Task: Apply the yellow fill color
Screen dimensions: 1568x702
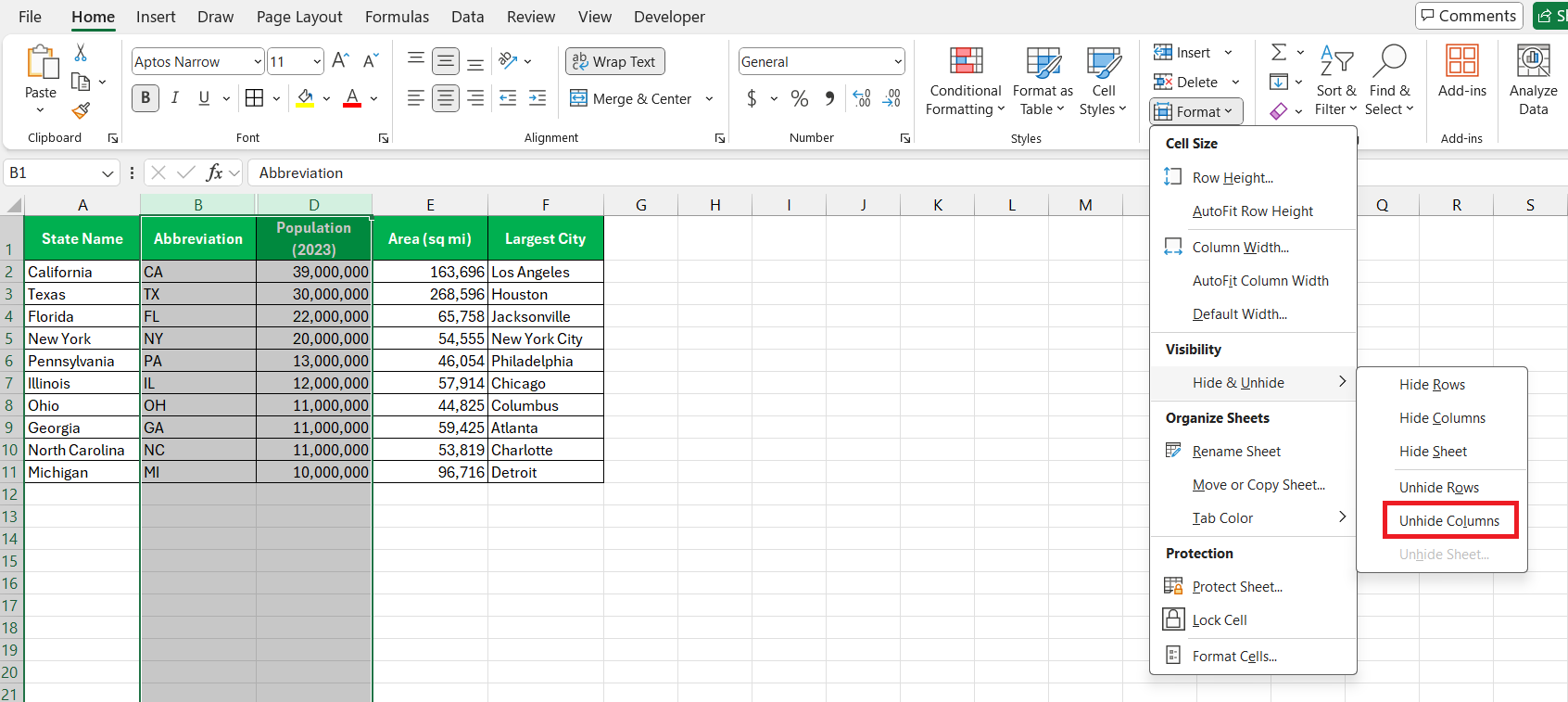Action: tap(305, 98)
